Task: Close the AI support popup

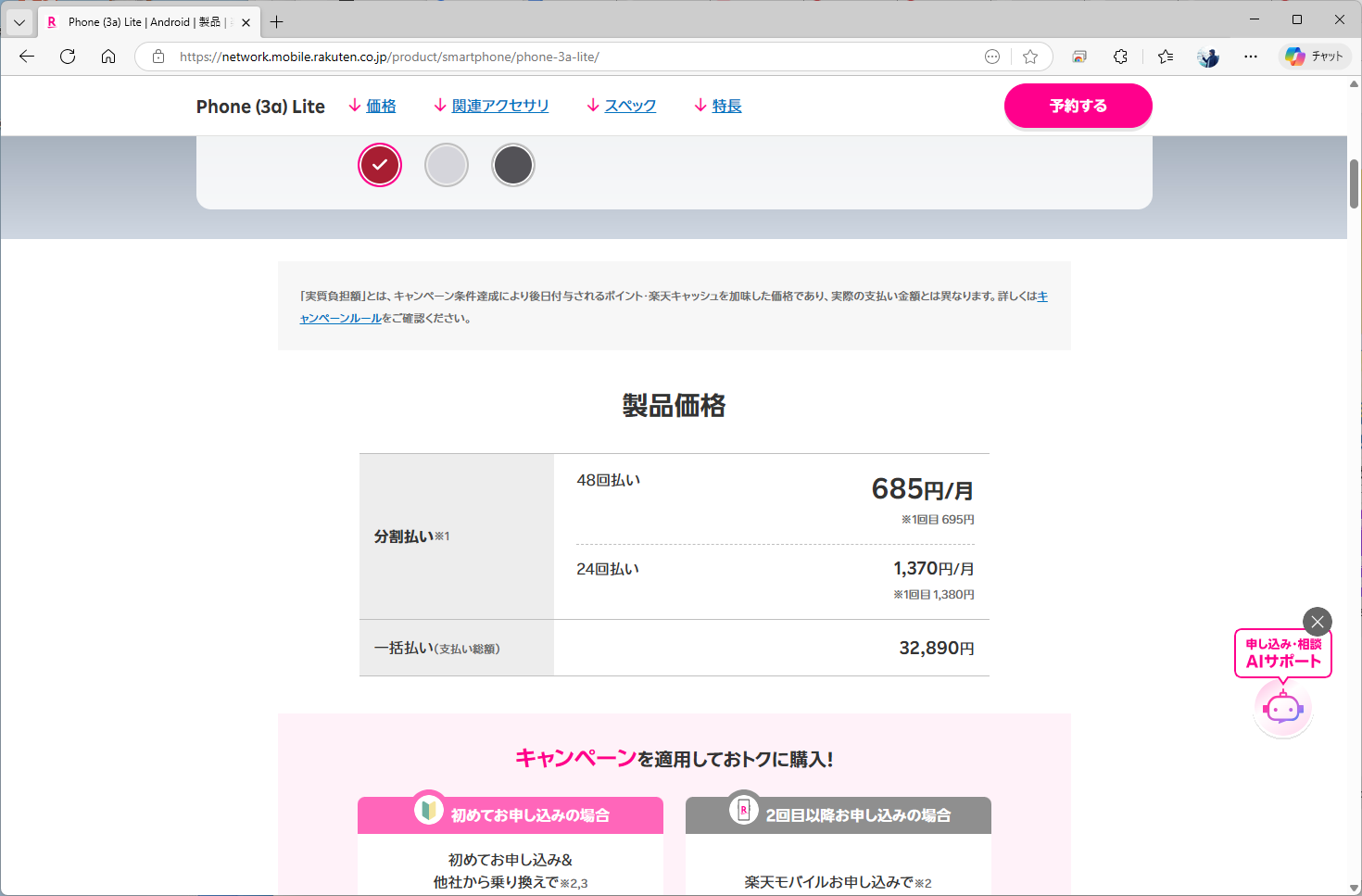Action: pyautogui.click(x=1318, y=622)
